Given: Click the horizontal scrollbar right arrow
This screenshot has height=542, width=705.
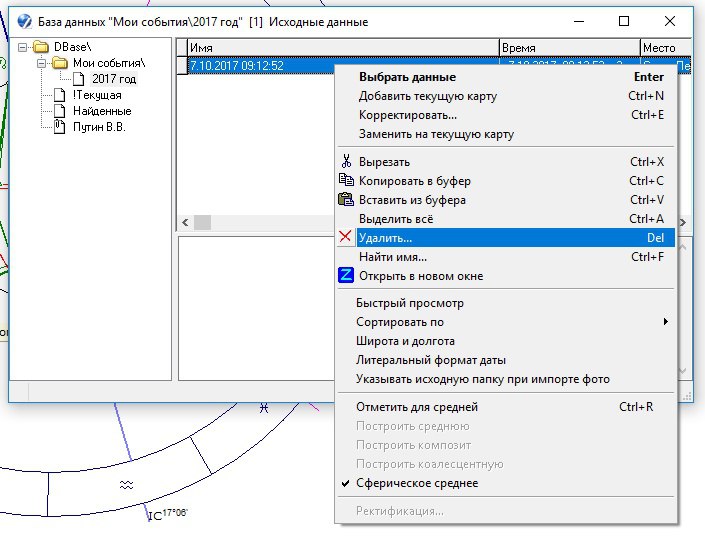Looking at the screenshot, I should click(x=683, y=222).
